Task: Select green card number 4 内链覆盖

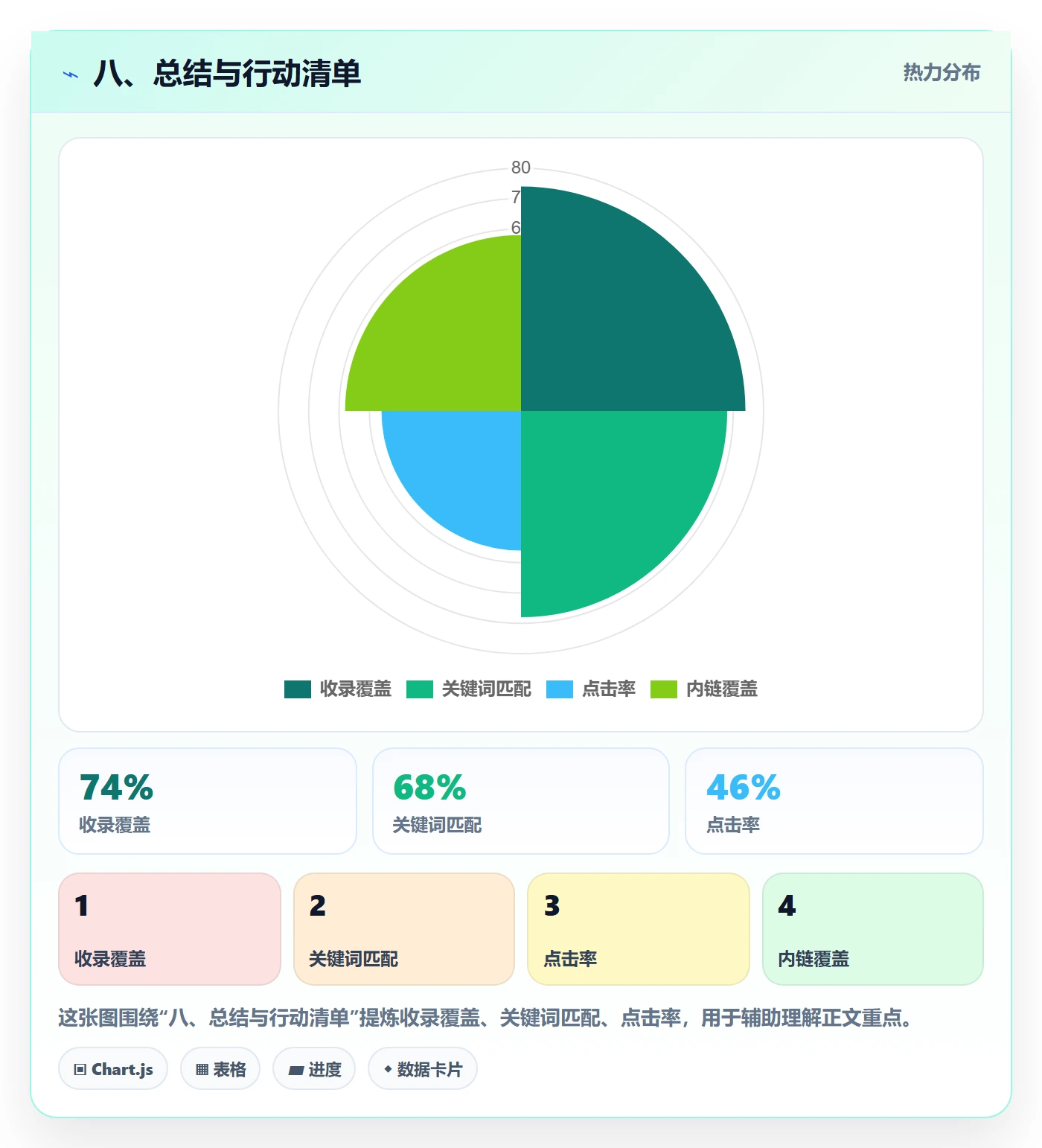Action: pos(873,929)
